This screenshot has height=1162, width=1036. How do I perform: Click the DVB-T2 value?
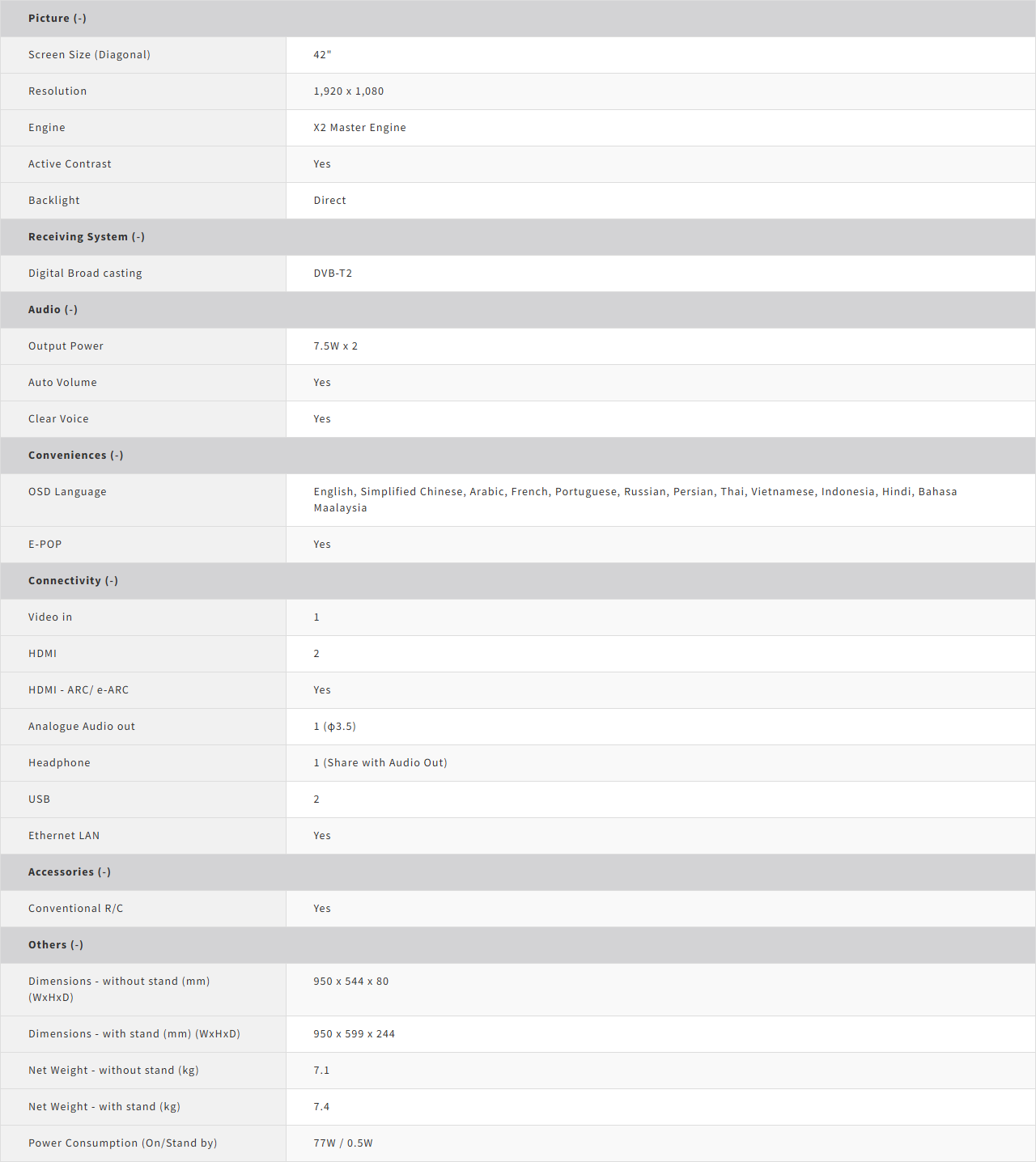click(x=333, y=274)
